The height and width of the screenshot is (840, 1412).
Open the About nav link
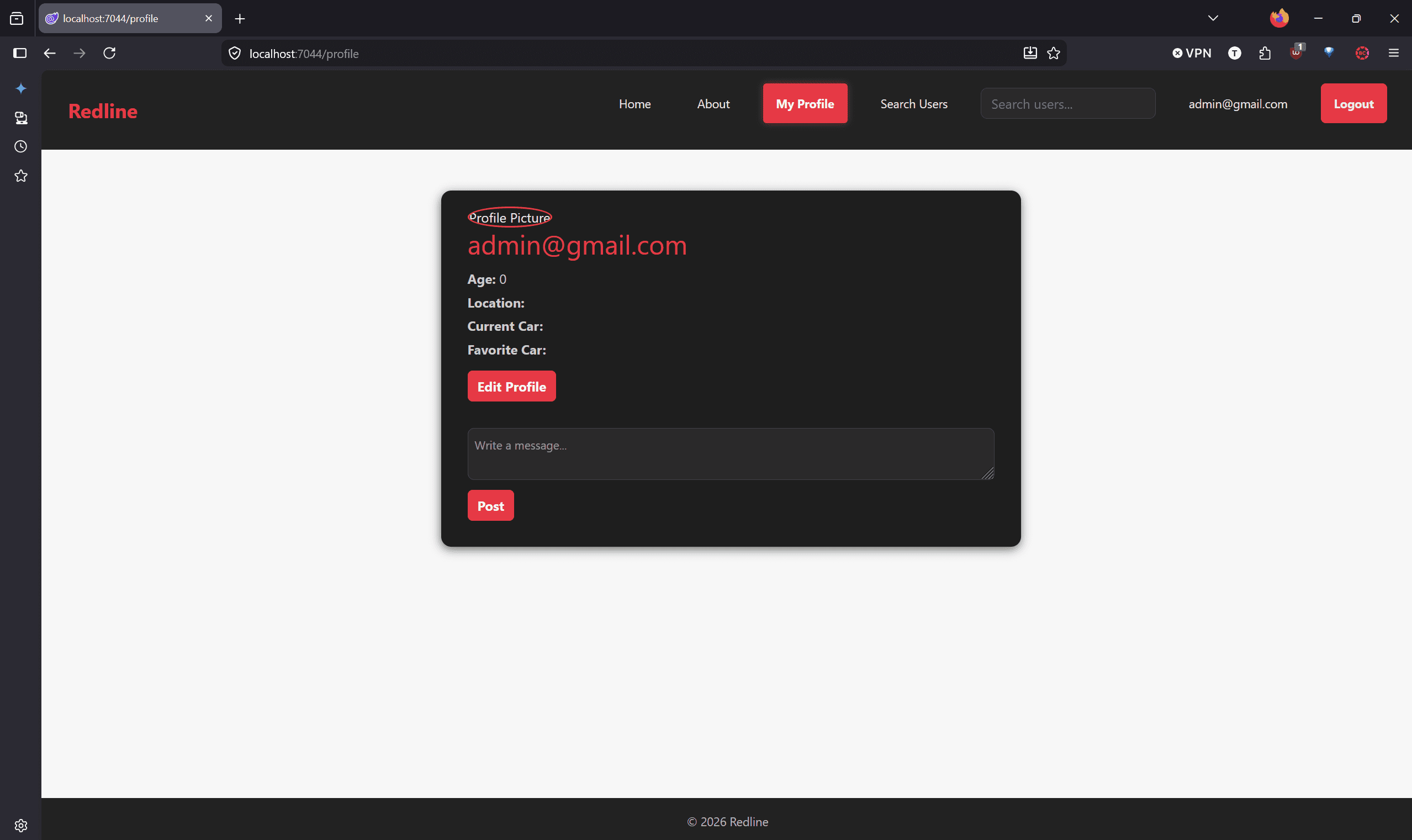[x=713, y=104]
